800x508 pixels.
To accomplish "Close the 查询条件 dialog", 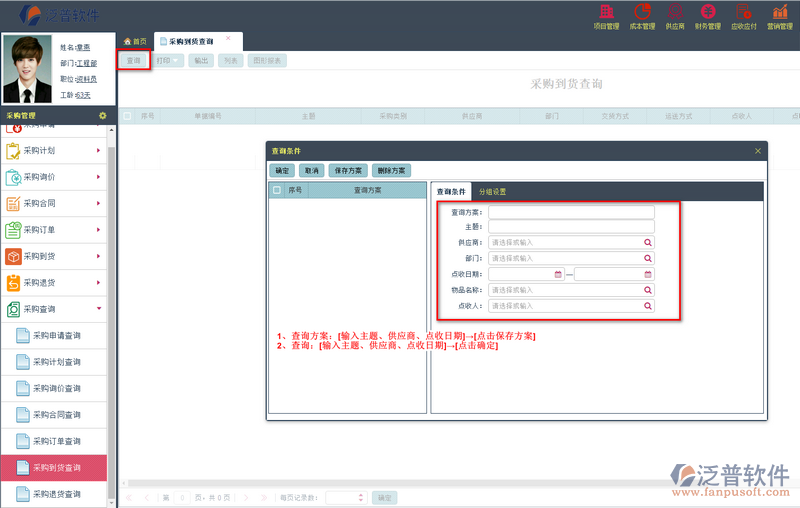I will click(758, 151).
